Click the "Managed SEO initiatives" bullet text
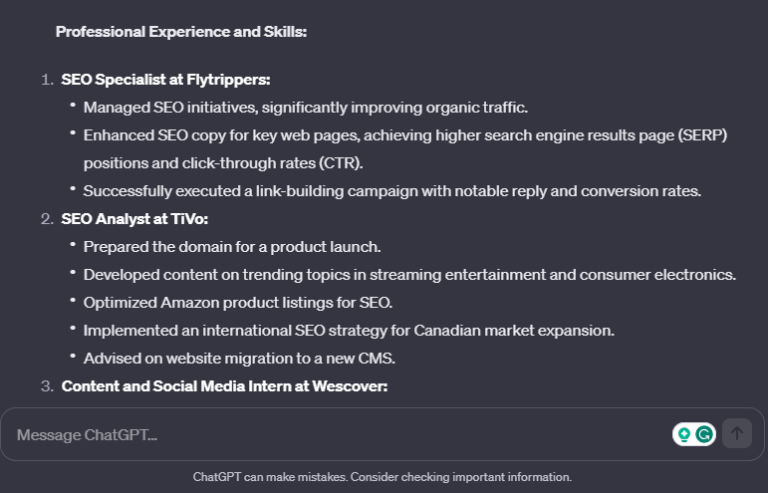 305,107
